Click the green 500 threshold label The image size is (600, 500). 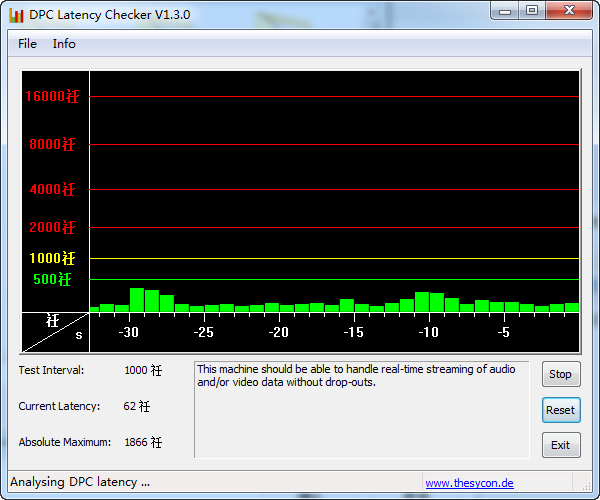(x=52, y=279)
